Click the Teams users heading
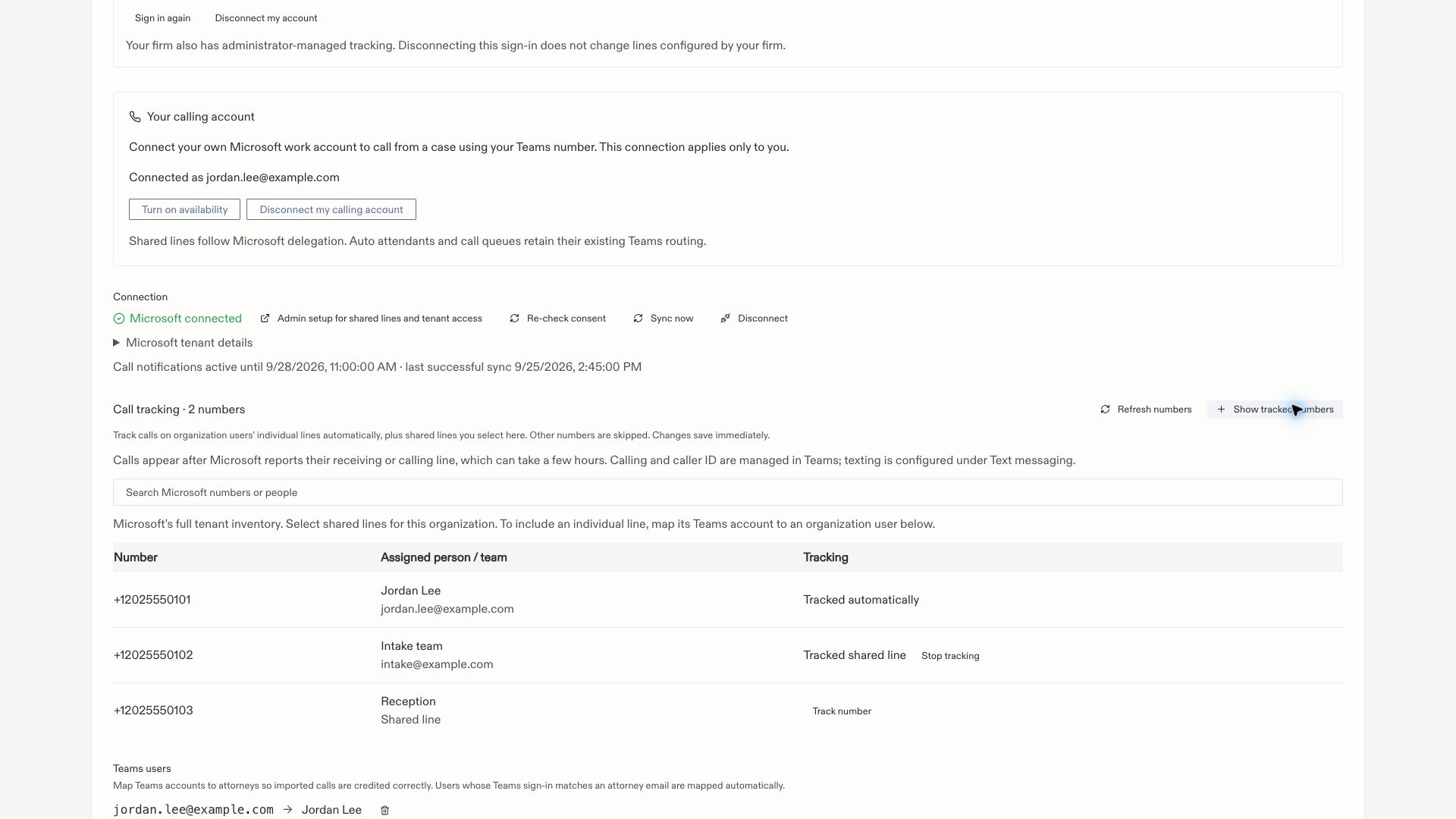Screen dimensions: 1456x819 [142, 768]
